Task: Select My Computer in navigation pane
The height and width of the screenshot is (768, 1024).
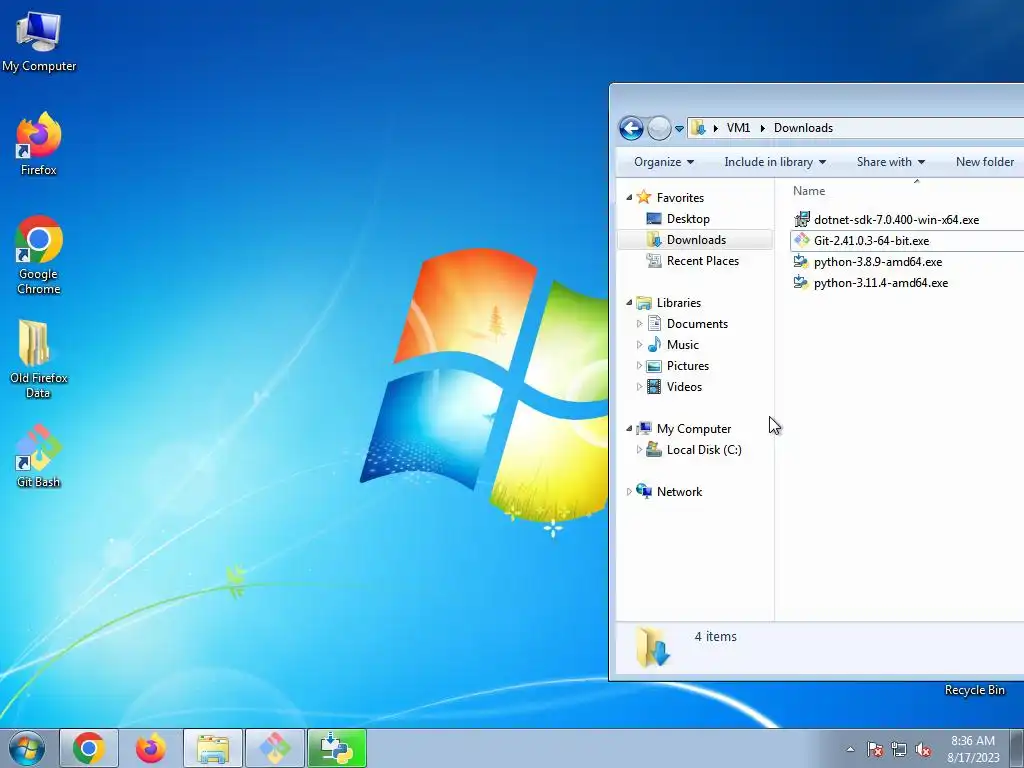Action: click(x=694, y=428)
